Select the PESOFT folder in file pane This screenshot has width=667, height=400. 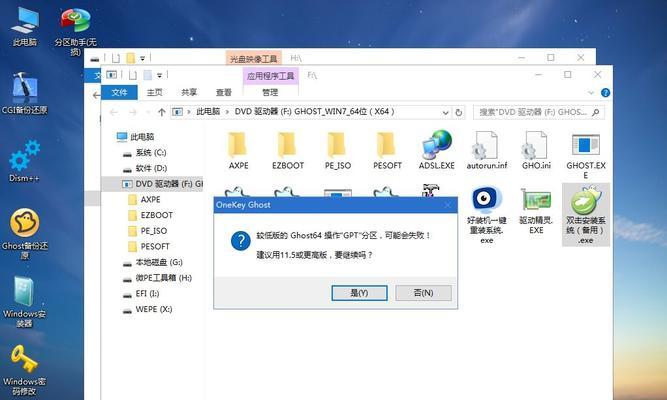387,151
